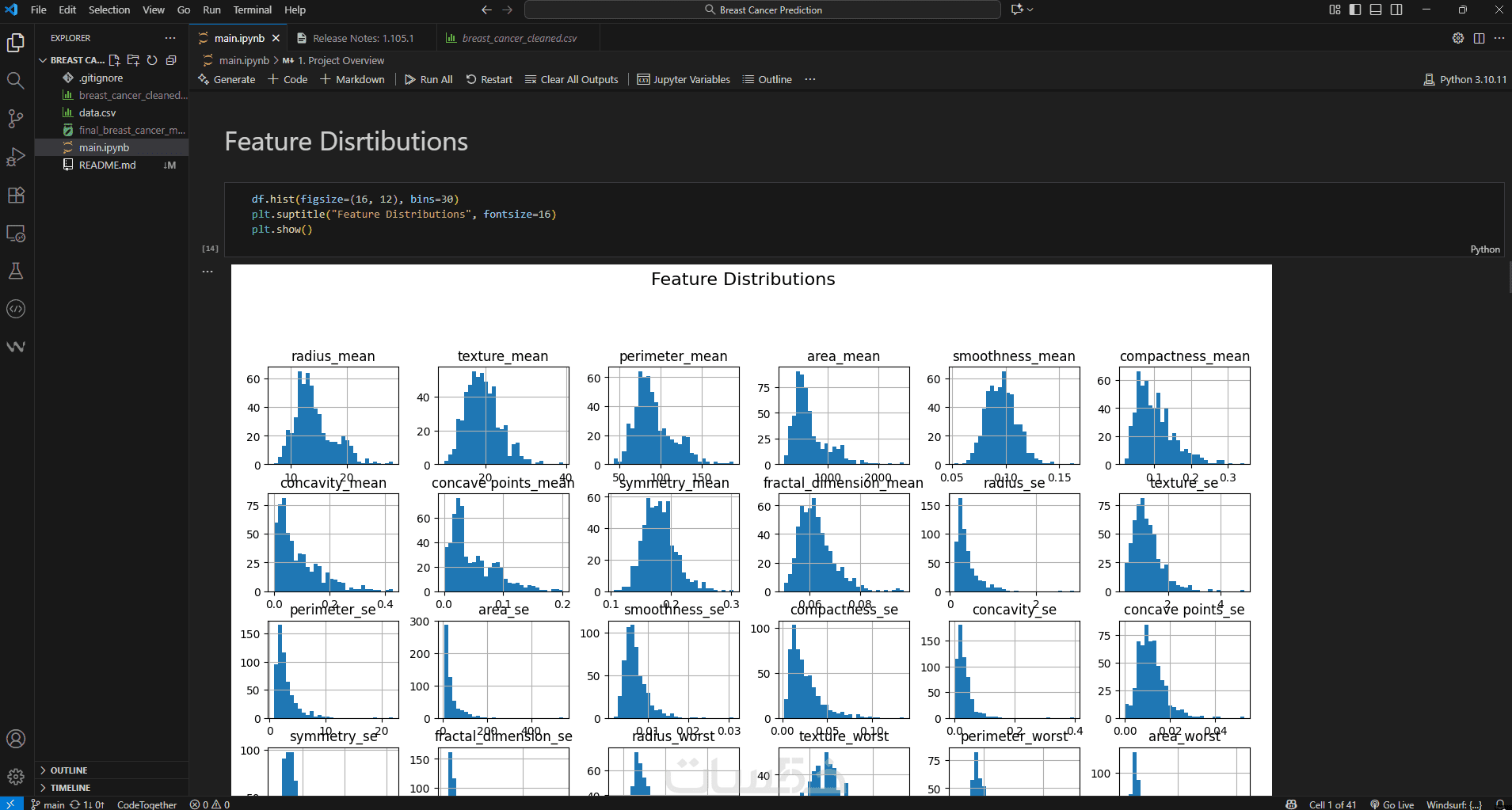Create a new folder in explorer
1512x810 pixels.
133,60
